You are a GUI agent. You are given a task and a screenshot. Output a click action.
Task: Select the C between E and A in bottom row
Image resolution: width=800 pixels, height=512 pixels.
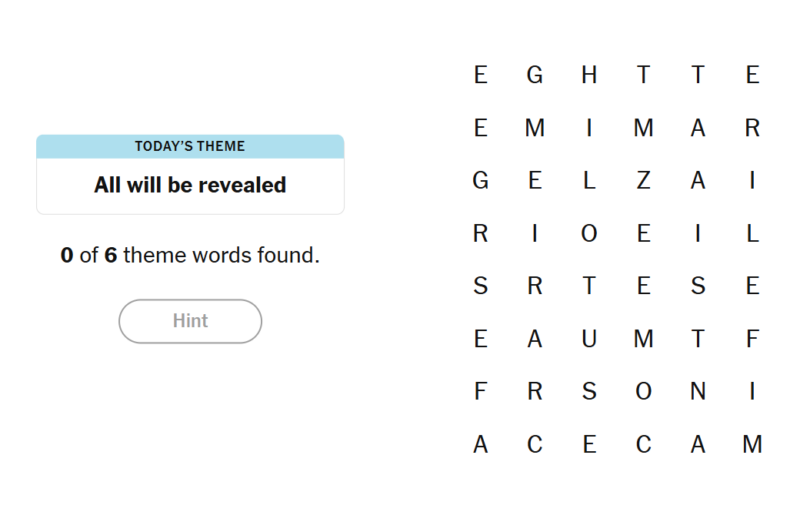pos(643,445)
